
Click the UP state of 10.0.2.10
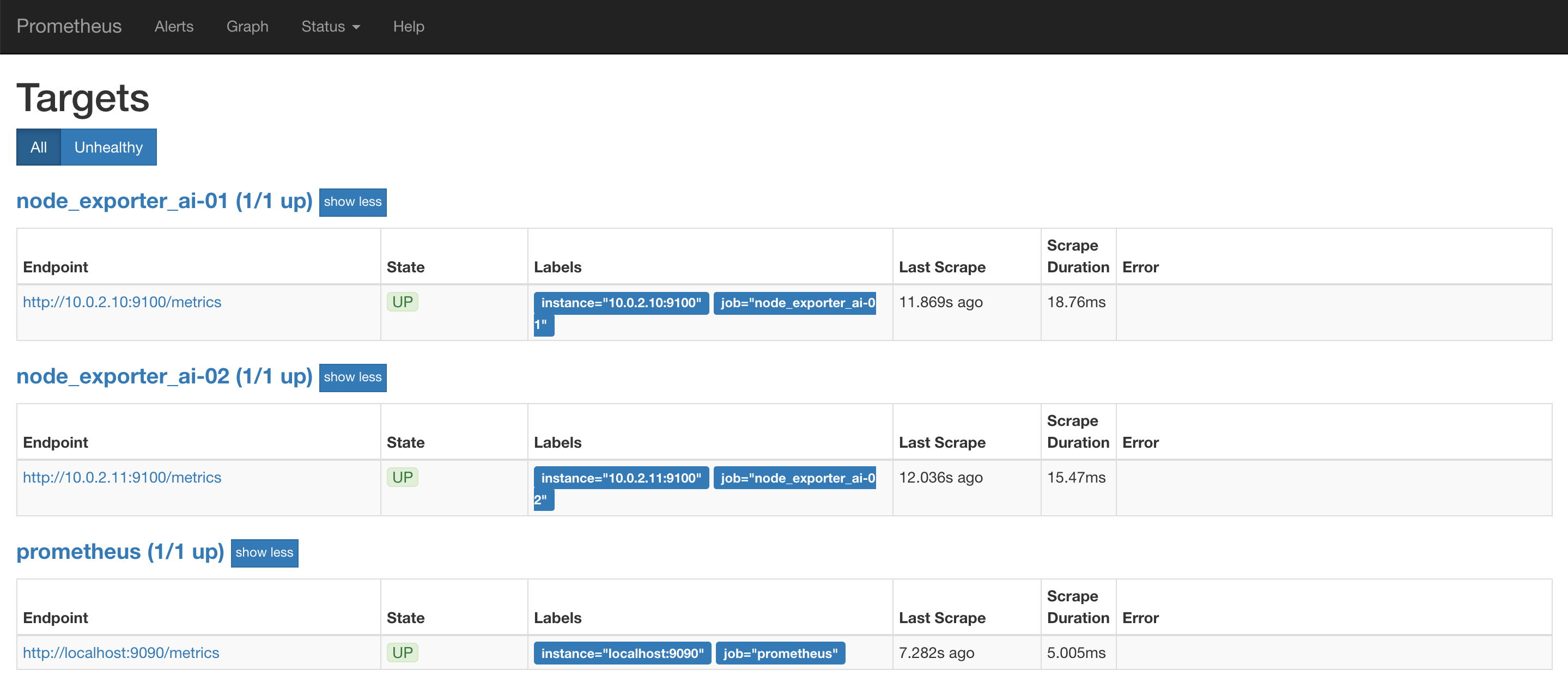click(402, 302)
